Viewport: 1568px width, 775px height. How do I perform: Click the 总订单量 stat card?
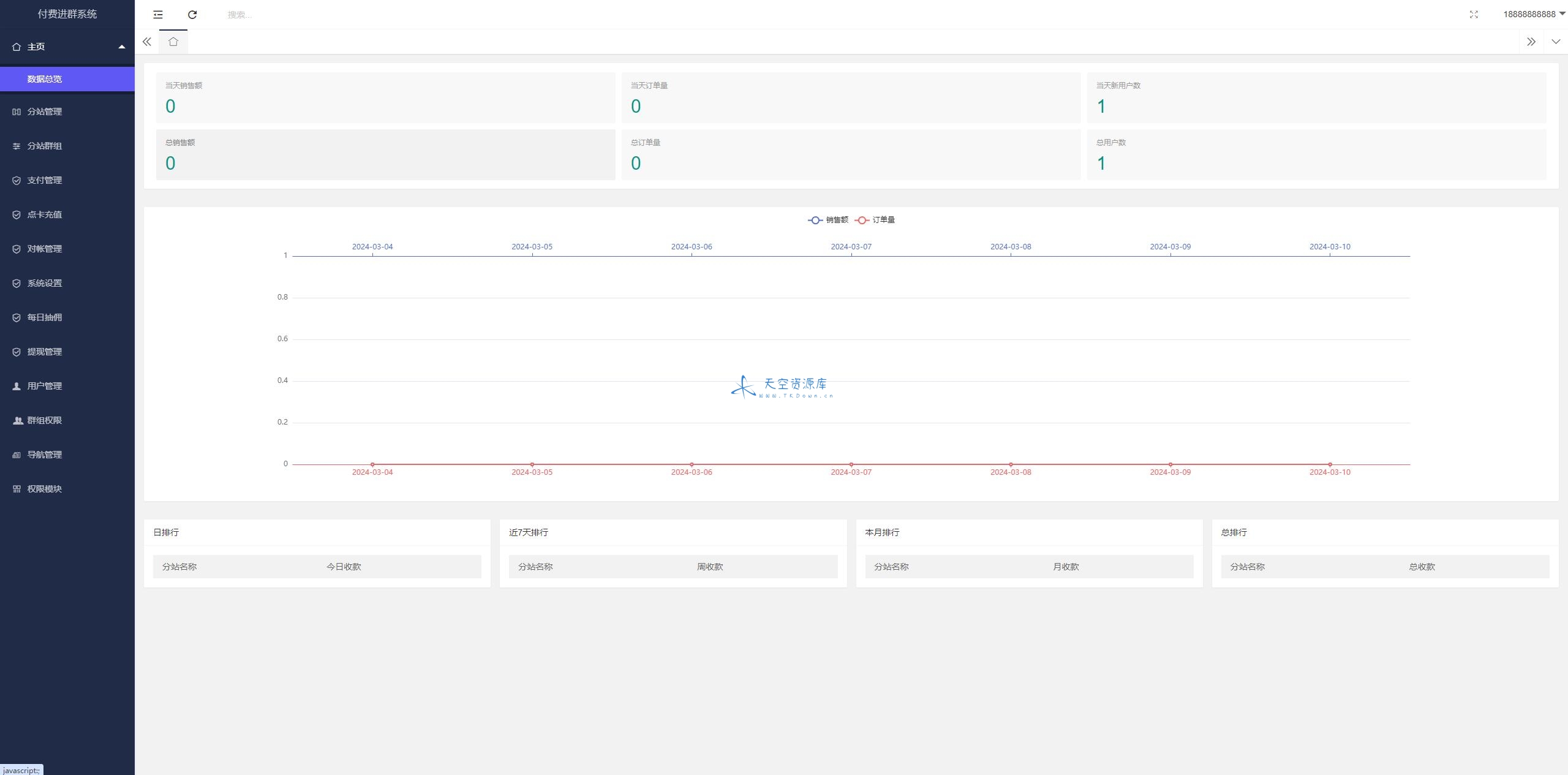(851, 154)
